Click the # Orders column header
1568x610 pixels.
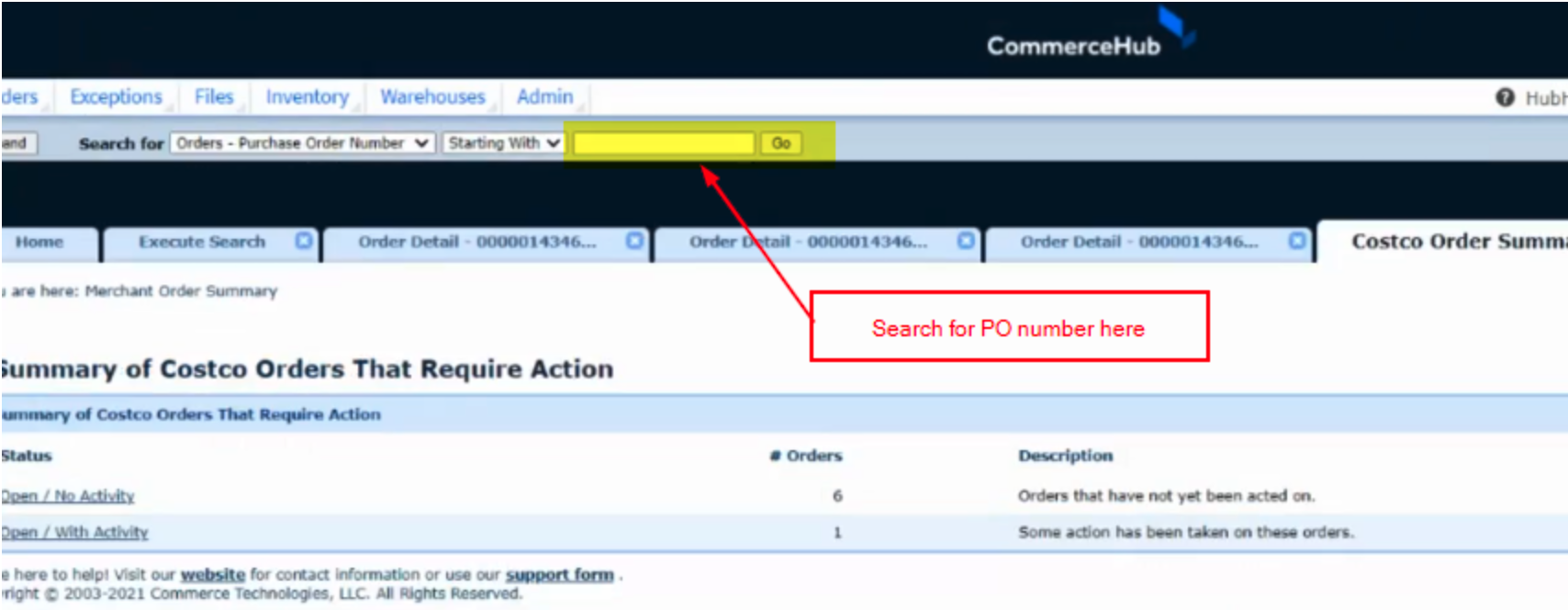[x=806, y=456]
